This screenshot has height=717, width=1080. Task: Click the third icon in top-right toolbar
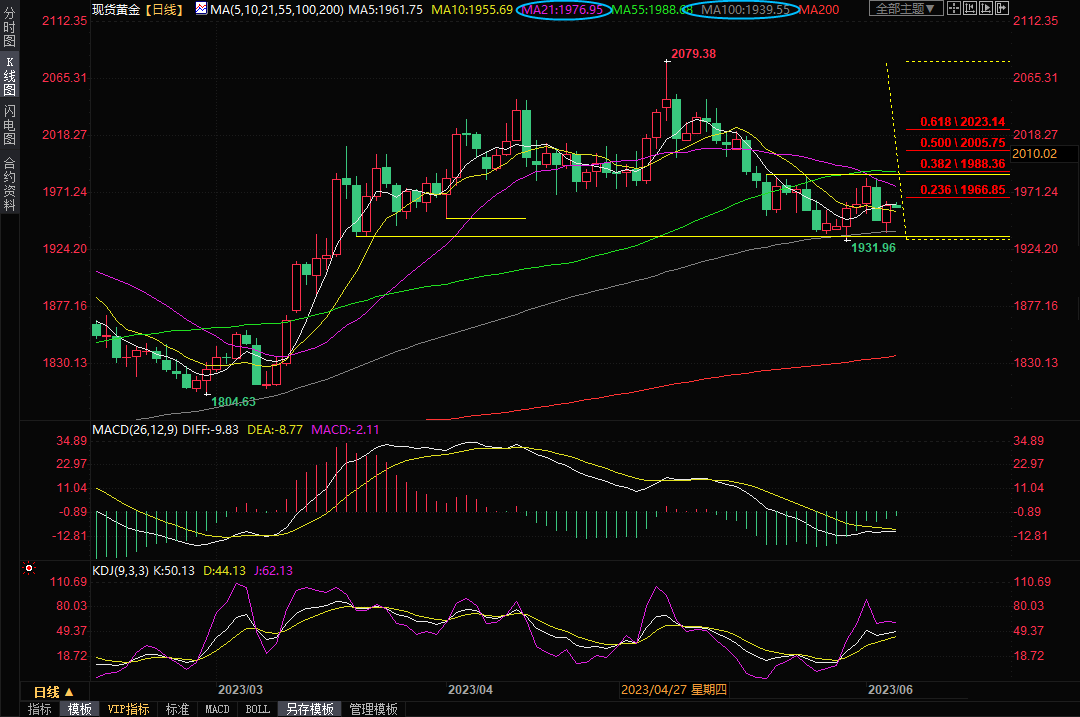coord(987,9)
